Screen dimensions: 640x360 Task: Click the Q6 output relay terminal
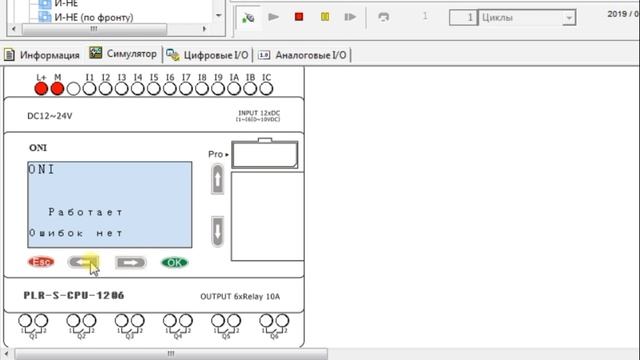click(x=274, y=326)
